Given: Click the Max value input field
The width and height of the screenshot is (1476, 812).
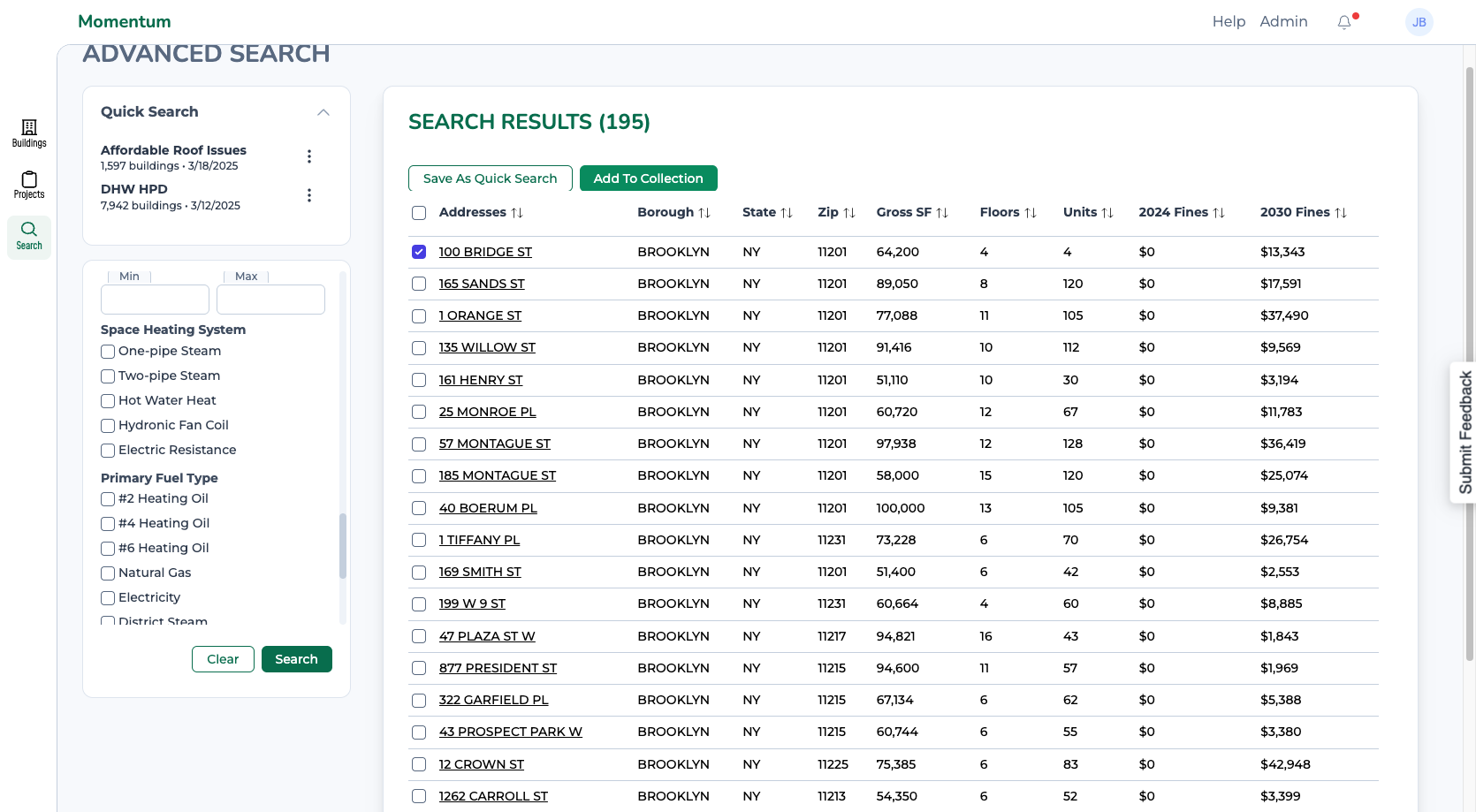Looking at the screenshot, I should point(270,300).
